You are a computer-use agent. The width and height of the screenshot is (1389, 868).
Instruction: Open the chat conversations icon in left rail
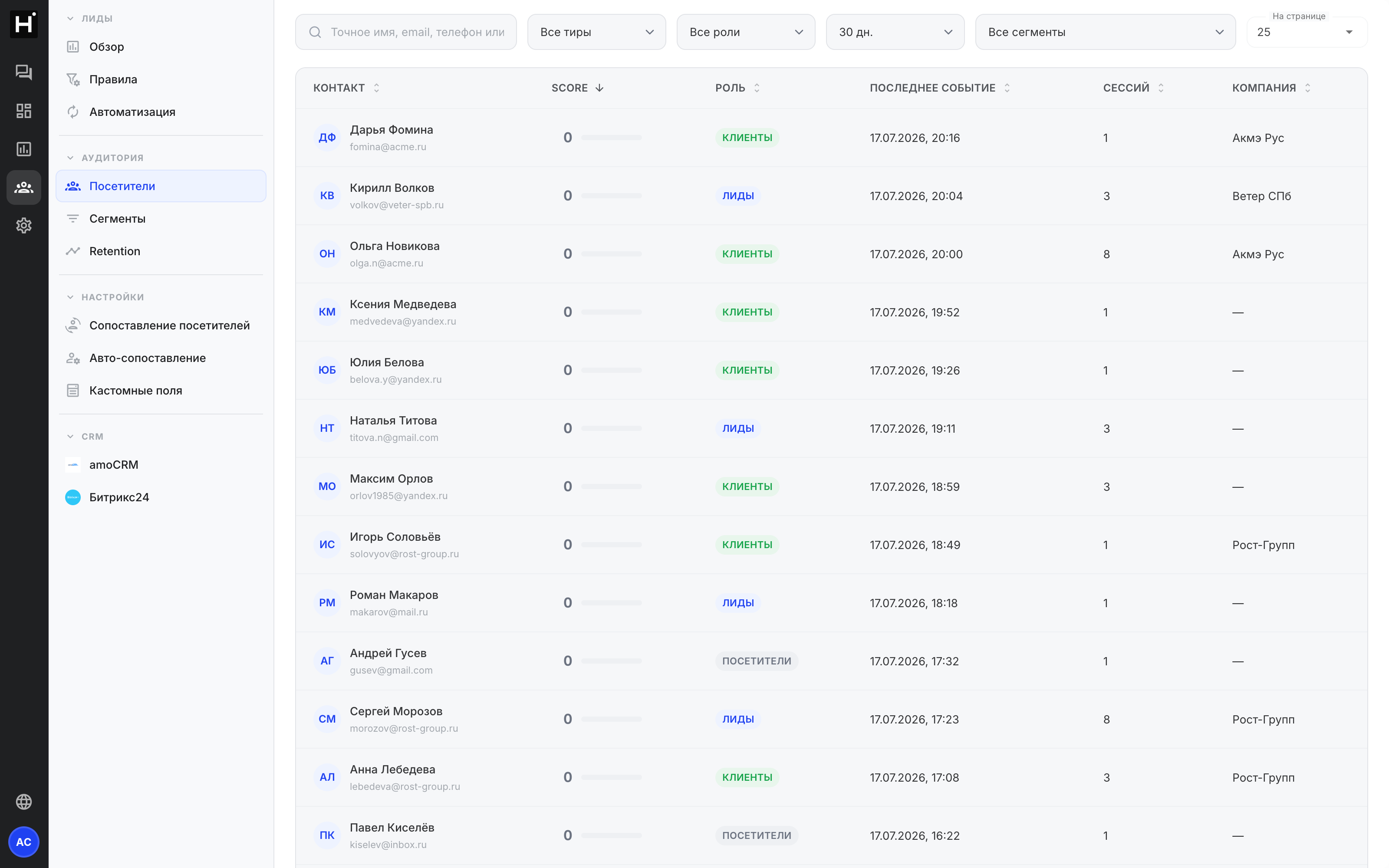coord(23,72)
